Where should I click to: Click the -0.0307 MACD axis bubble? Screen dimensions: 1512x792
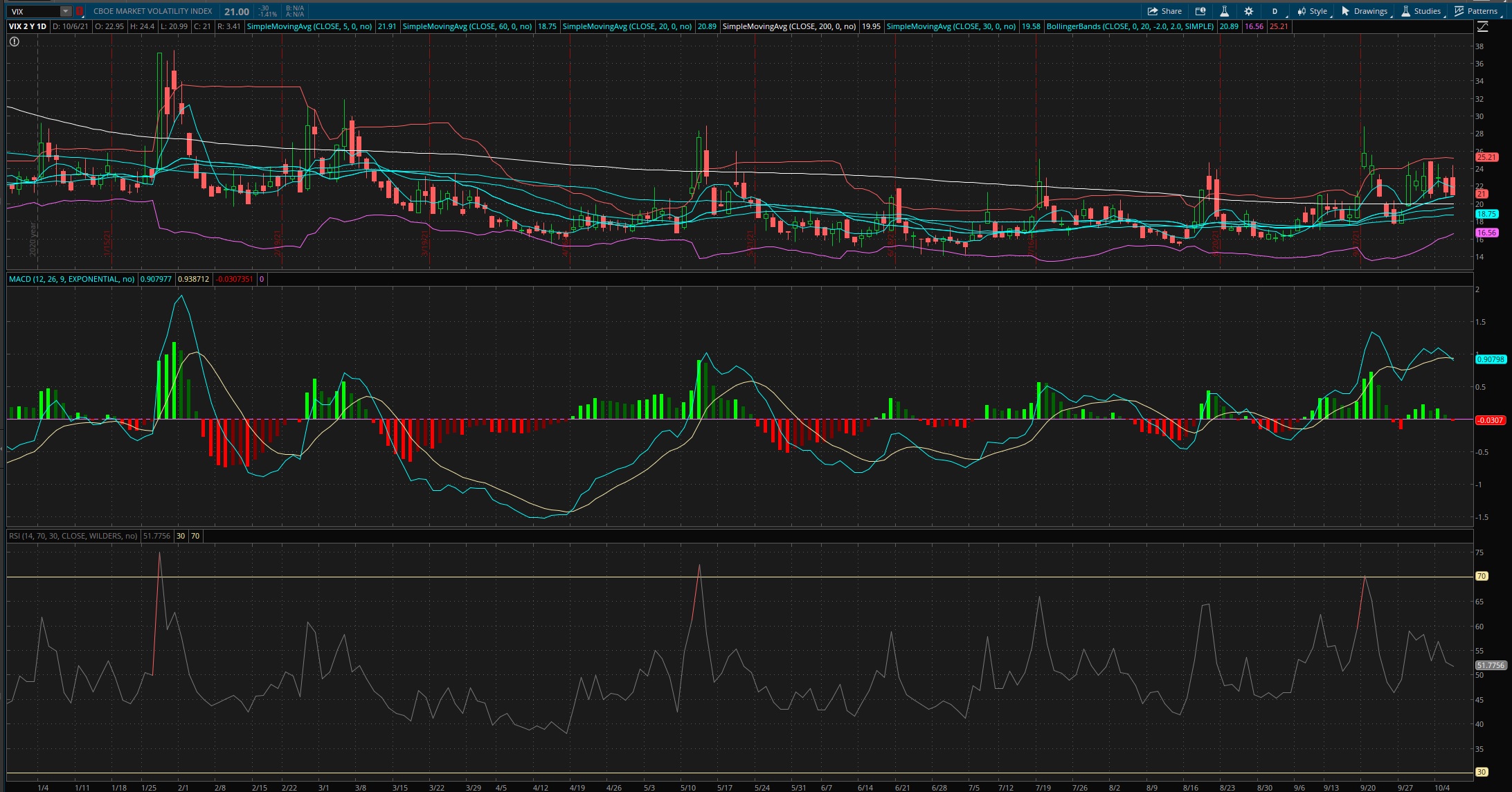coord(1491,420)
